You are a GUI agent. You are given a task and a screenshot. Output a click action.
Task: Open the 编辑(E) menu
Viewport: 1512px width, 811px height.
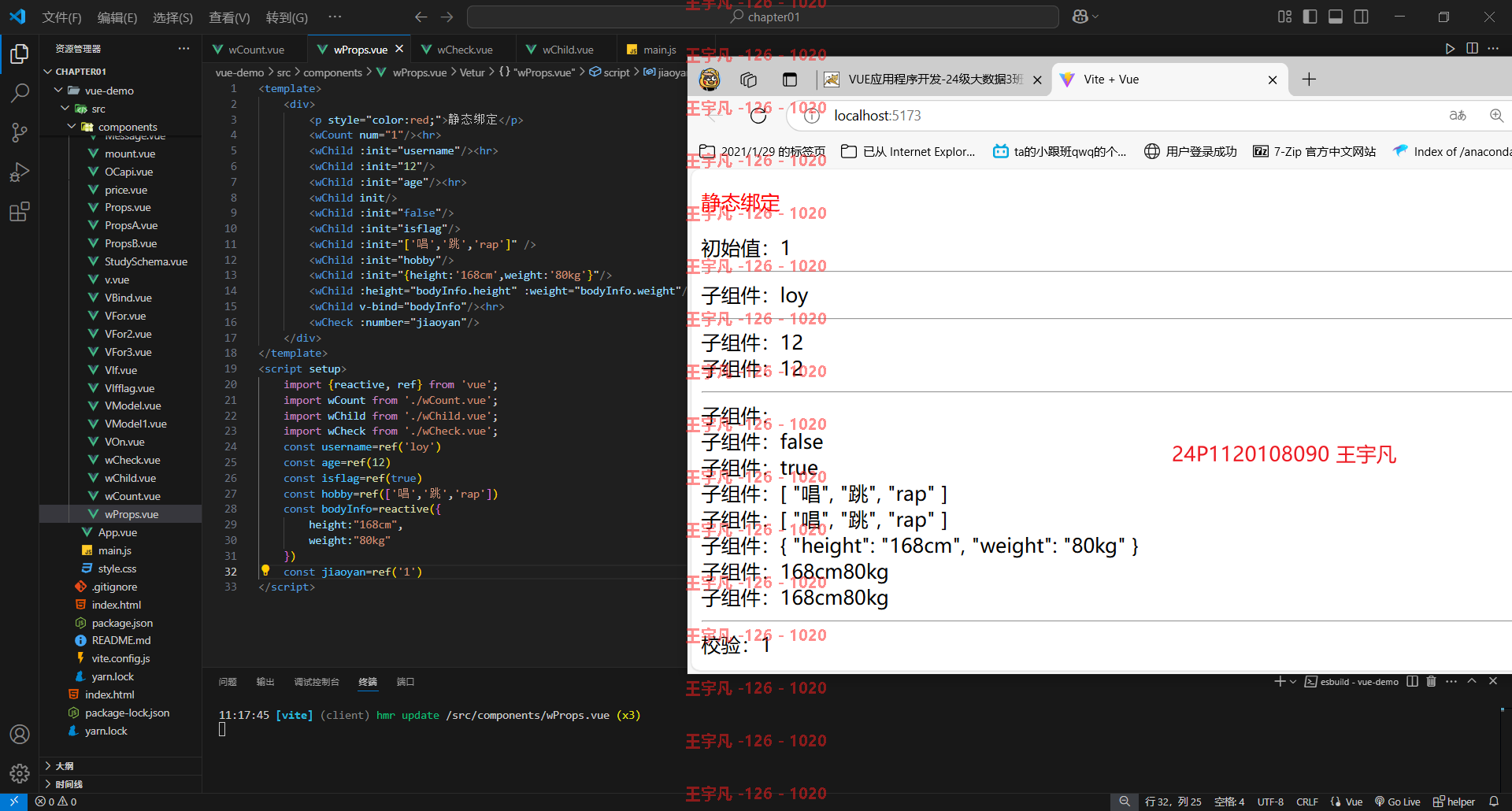pos(117,17)
